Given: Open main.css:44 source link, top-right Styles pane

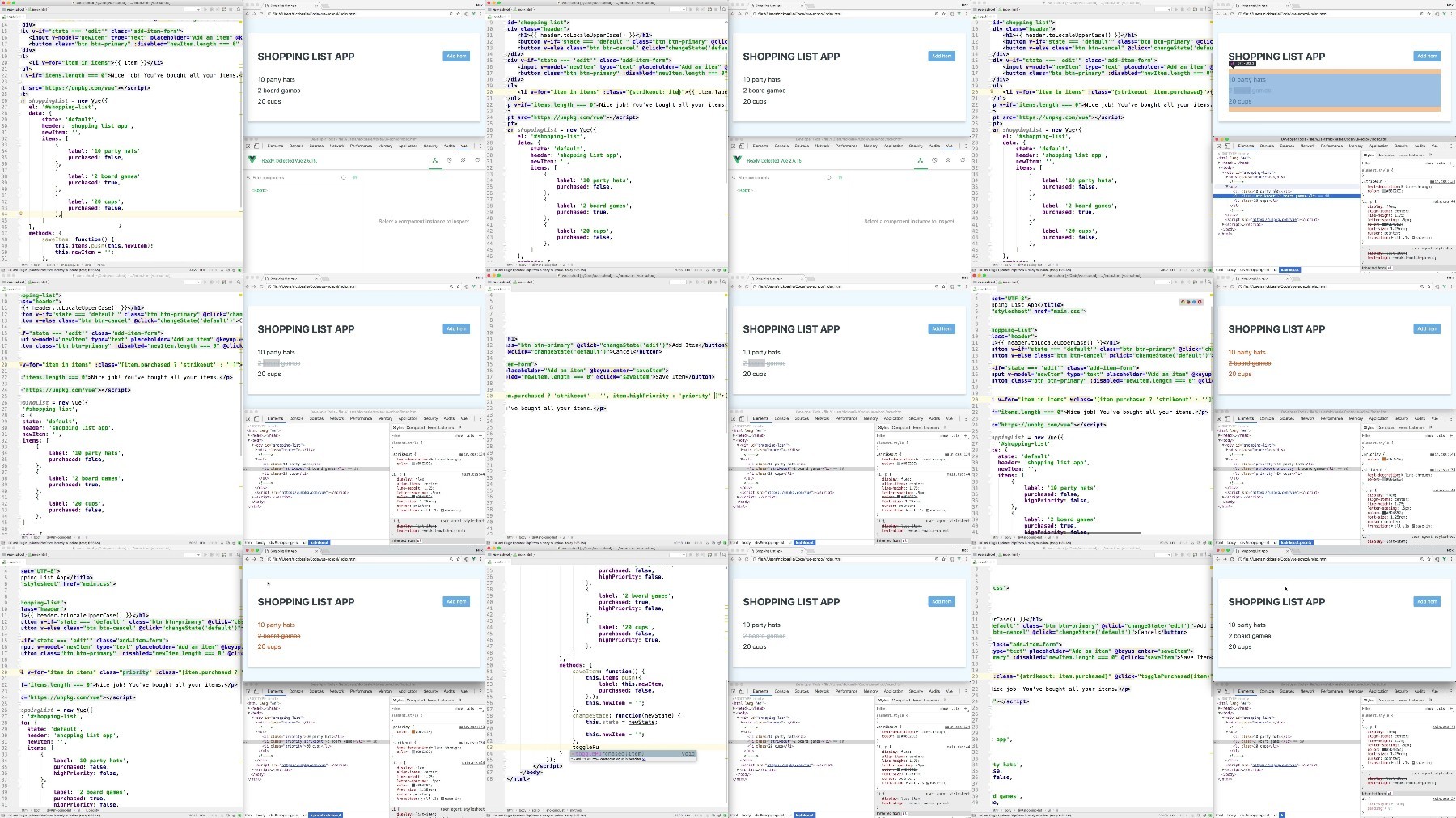Looking at the screenshot, I should pos(1444,201).
